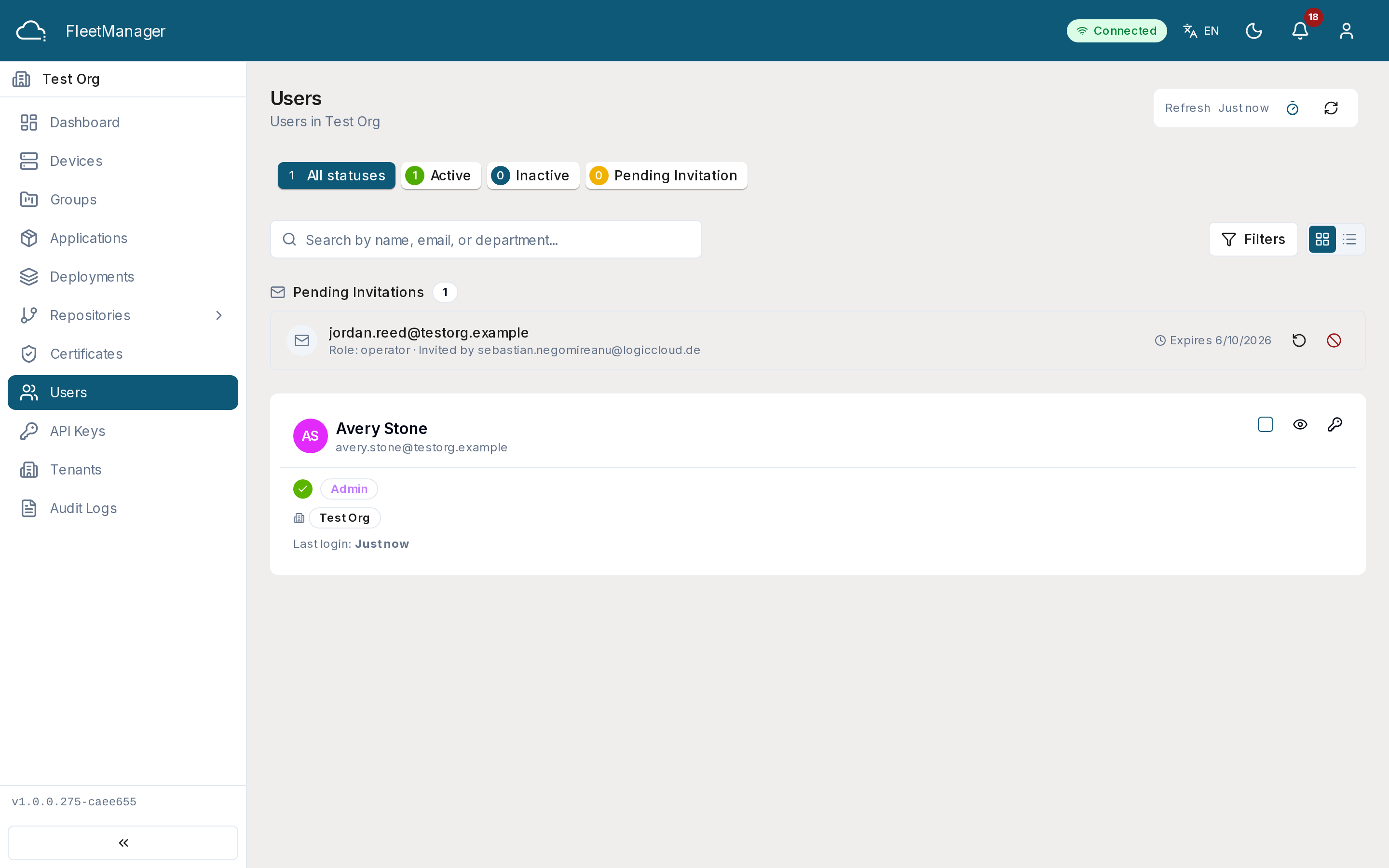The height and width of the screenshot is (868, 1389).
Task: Click the refresh arrows icon
Action: (x=1331, y=108)
